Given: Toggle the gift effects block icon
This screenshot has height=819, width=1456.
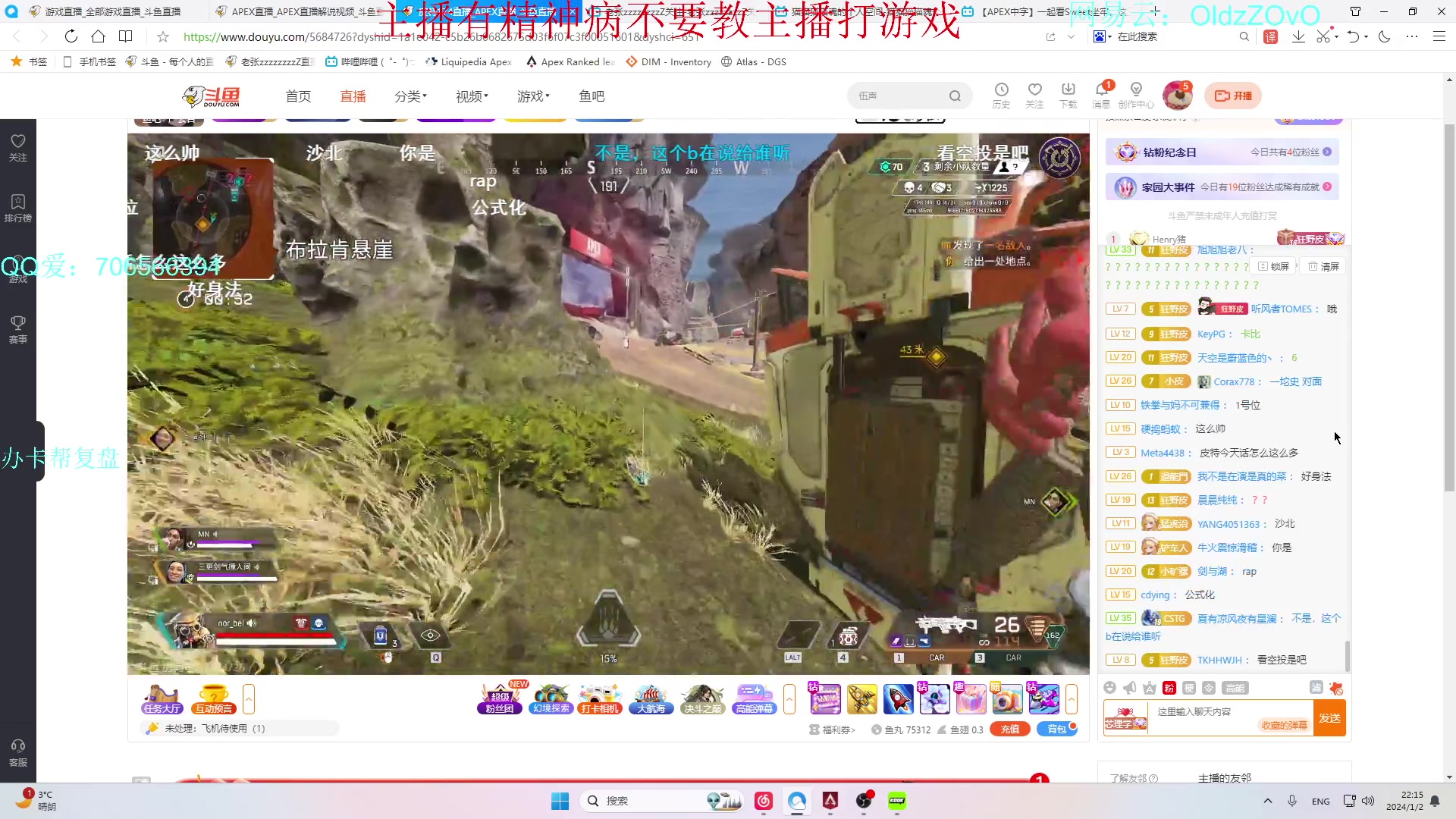Looking at the screenshot, I should (x=1336, y=688).
